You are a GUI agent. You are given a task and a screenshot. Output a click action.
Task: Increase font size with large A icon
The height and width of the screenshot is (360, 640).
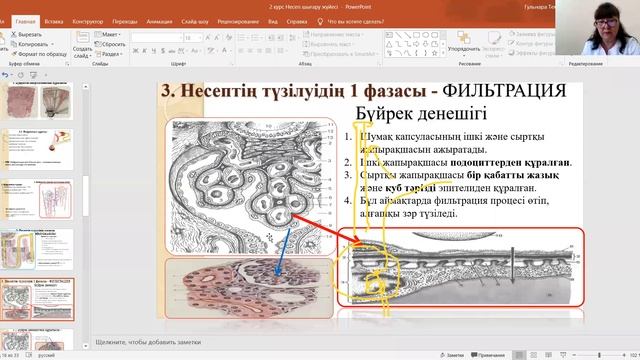(x=208, y=38)
